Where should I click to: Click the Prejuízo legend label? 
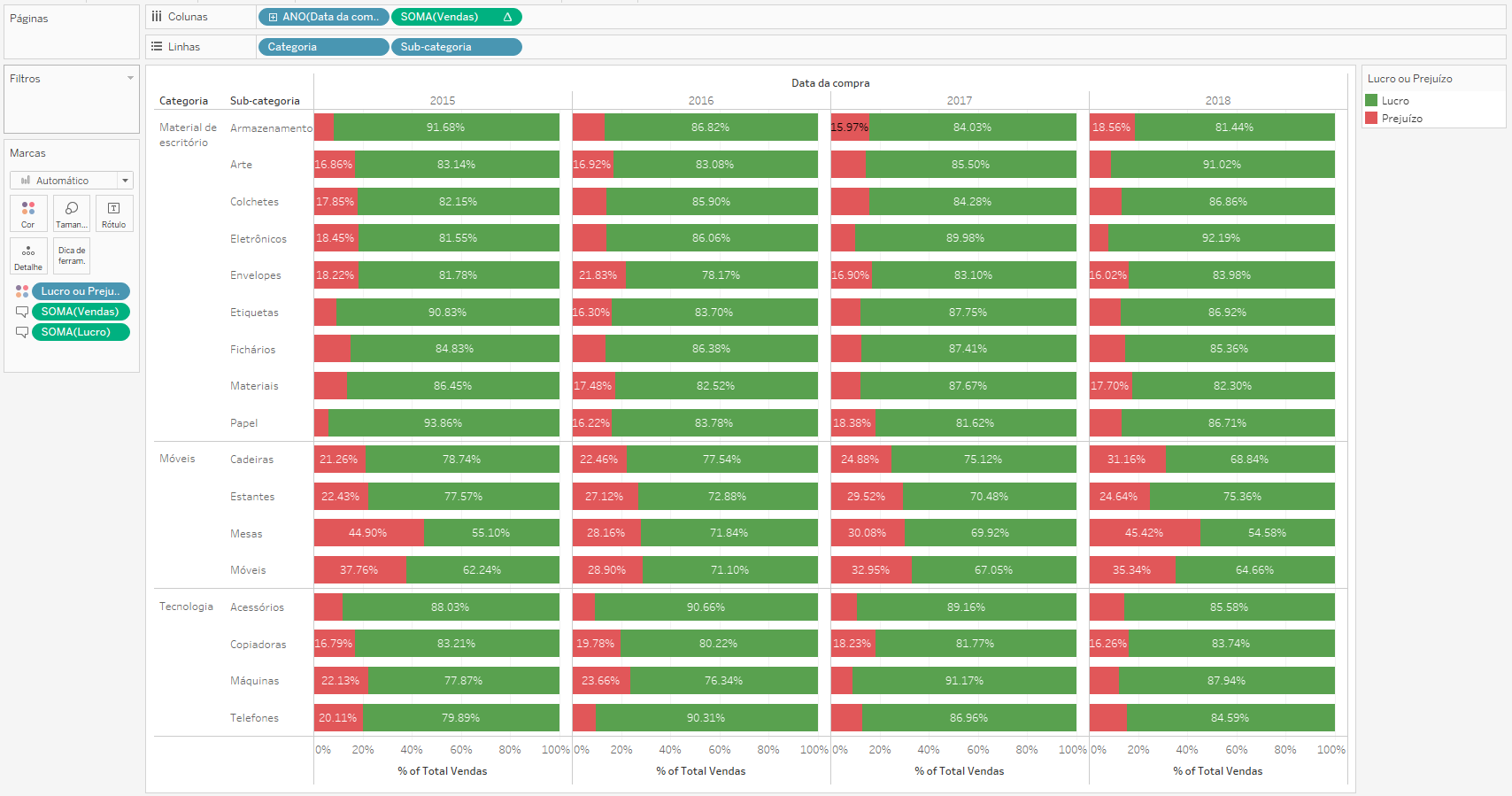(x=1402, y=119)
